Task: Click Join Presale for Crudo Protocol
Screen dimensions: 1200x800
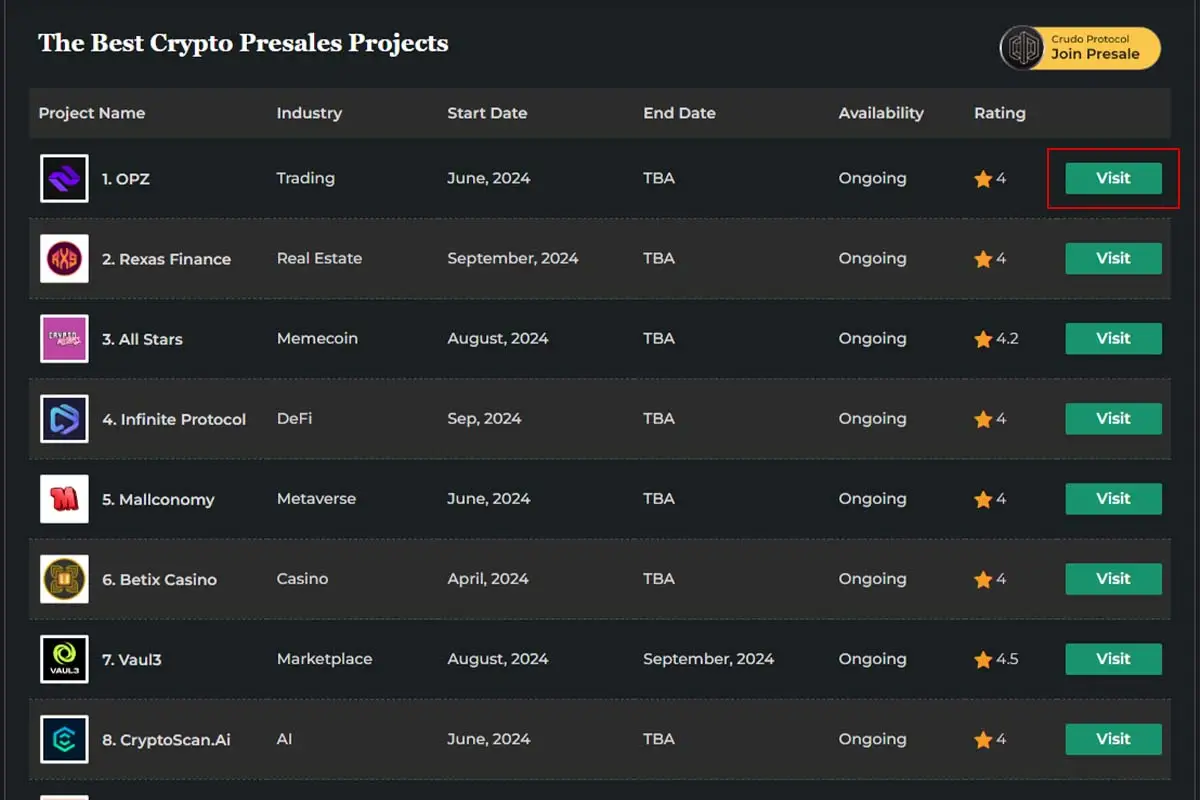Action: 1095,55
